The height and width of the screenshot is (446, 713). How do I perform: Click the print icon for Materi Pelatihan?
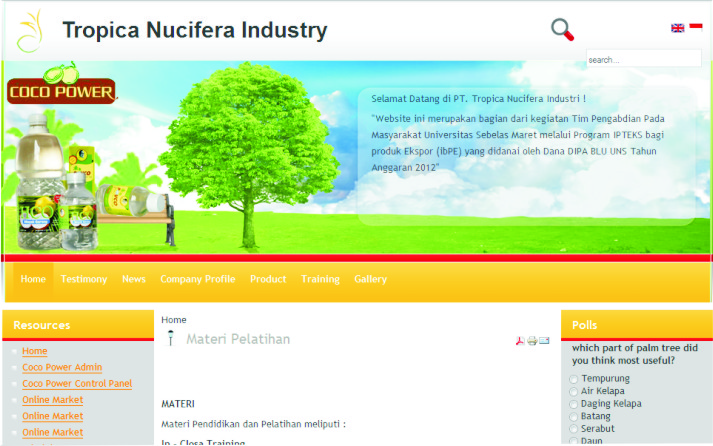click(x=532, y=341)
